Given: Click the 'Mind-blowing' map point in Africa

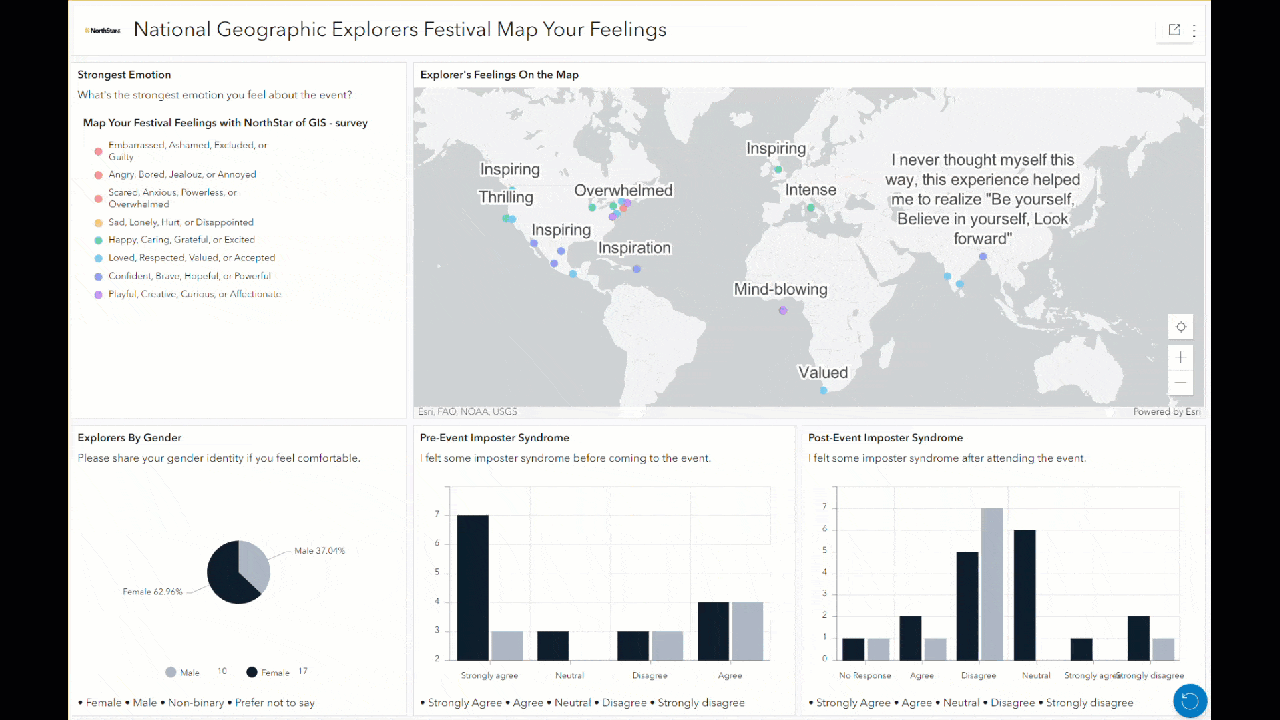Looking at the screenshot, I should click(x=782, y=311).
